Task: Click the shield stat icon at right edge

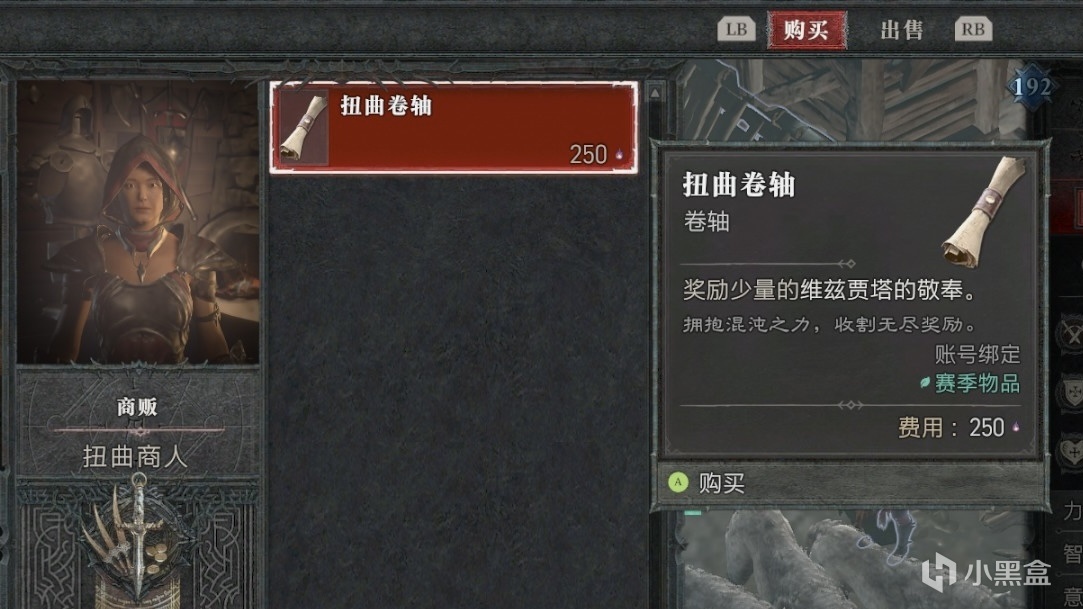Action: [1072, 393]
